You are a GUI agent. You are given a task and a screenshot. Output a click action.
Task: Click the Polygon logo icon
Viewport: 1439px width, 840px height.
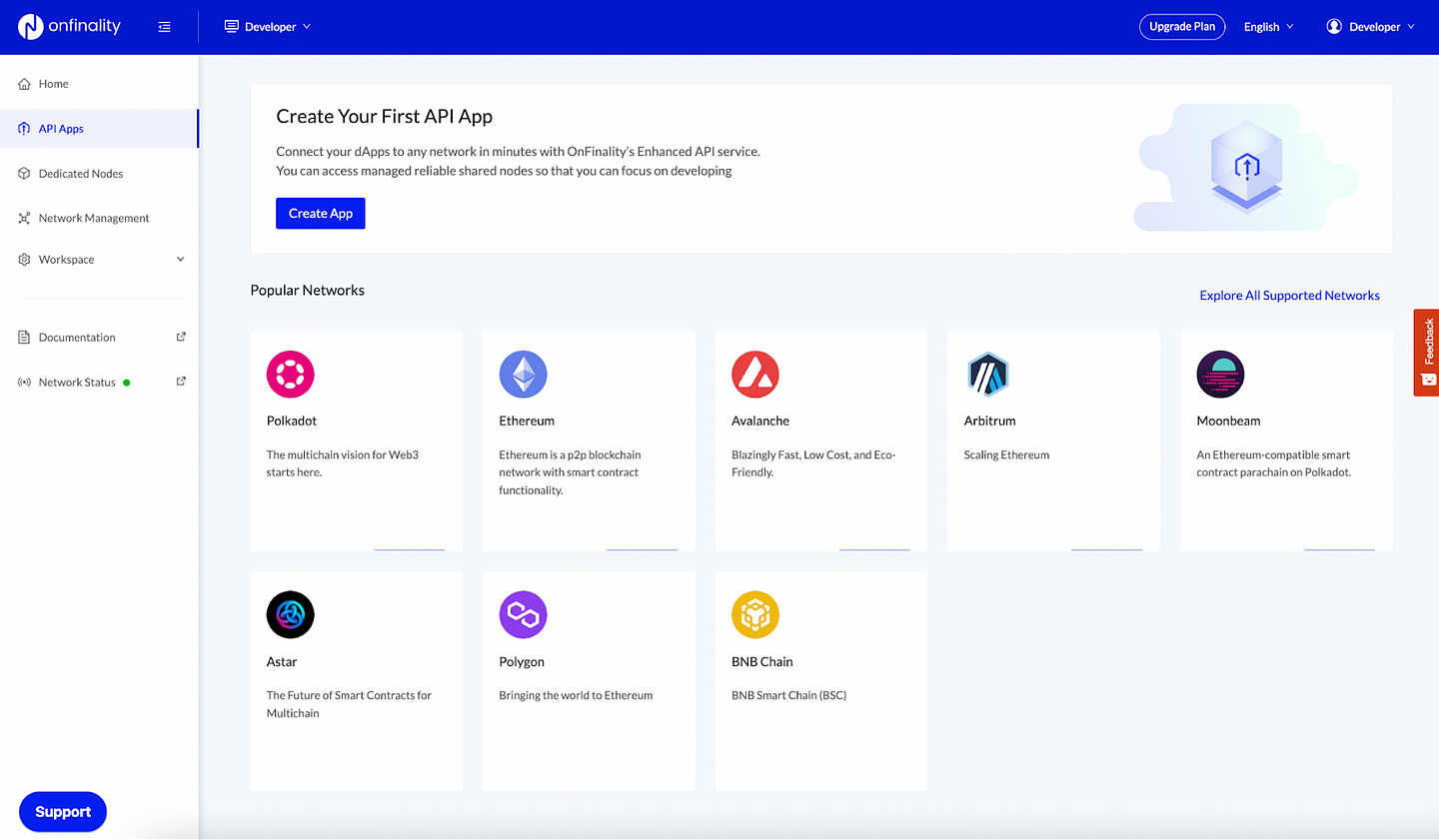click(524, 615)
